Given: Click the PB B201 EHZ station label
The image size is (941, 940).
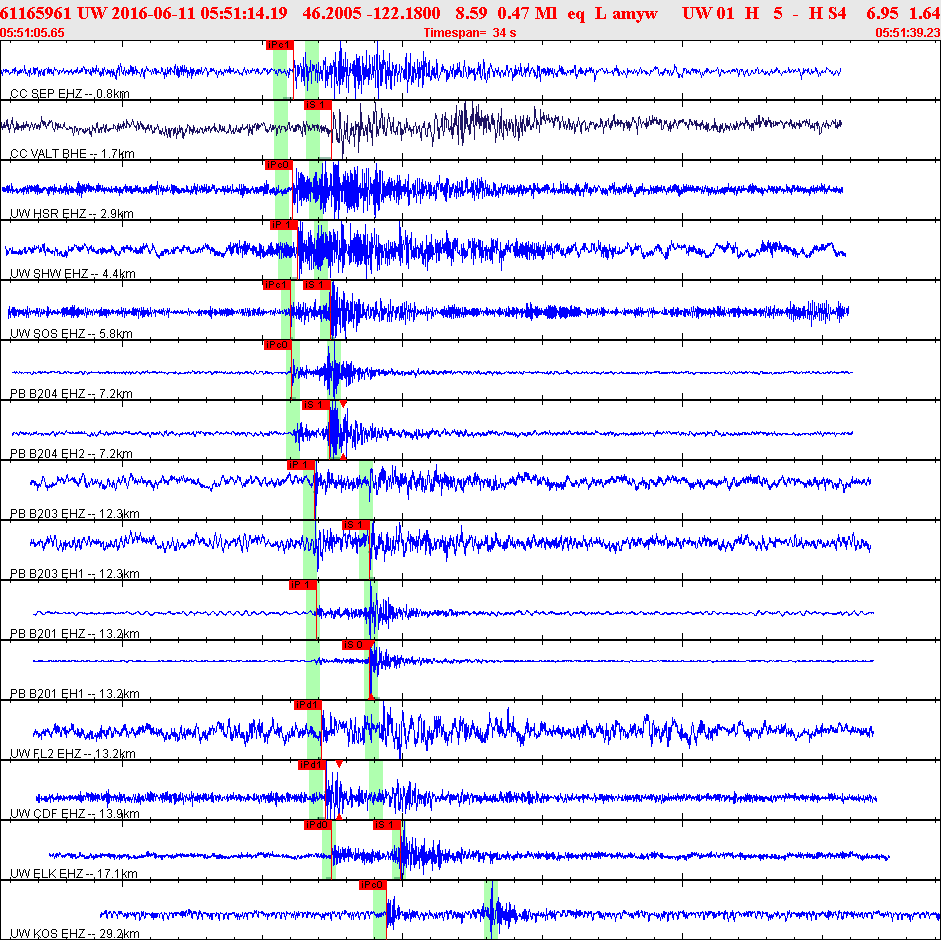Looking at the screenshot, I should [75, 634].
